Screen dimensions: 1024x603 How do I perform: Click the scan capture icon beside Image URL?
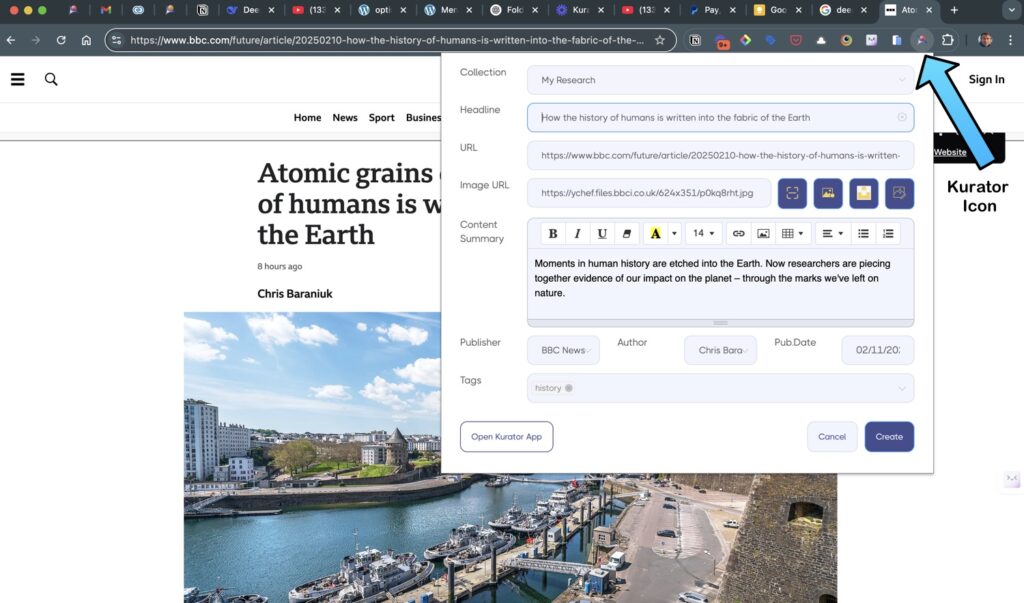click(x=792, y=193)
